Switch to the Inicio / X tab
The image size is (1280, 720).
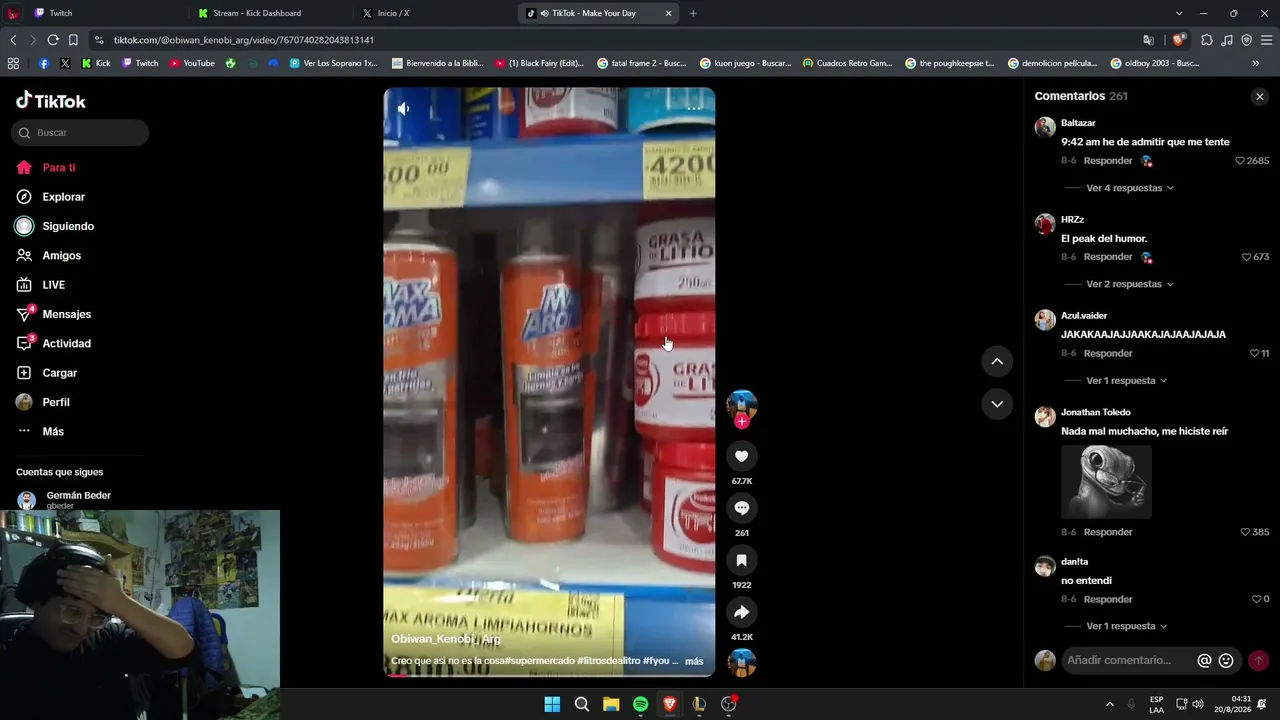(393, 13)
